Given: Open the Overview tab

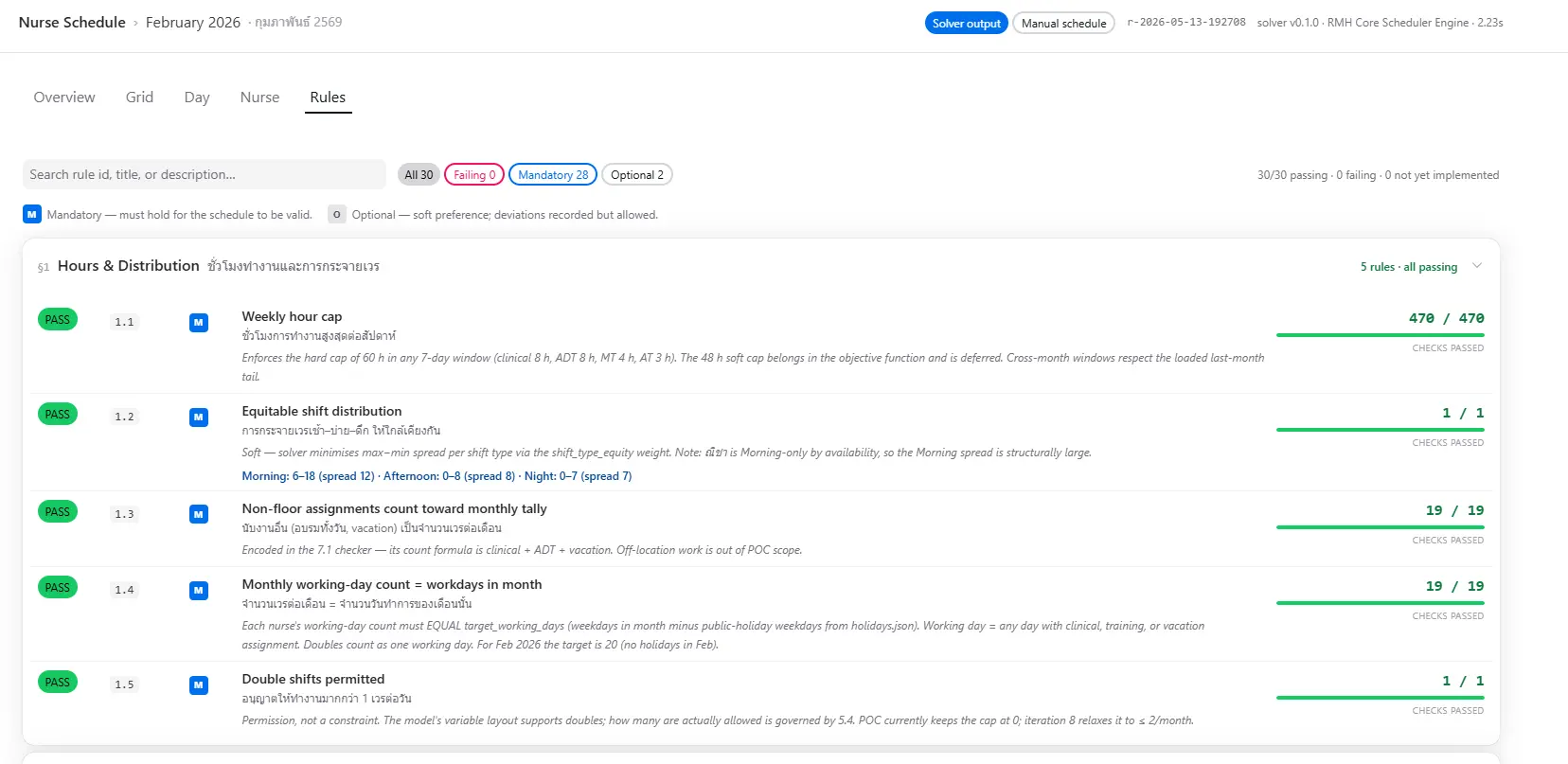Looking at the screenshot, I should click(64, 98).
